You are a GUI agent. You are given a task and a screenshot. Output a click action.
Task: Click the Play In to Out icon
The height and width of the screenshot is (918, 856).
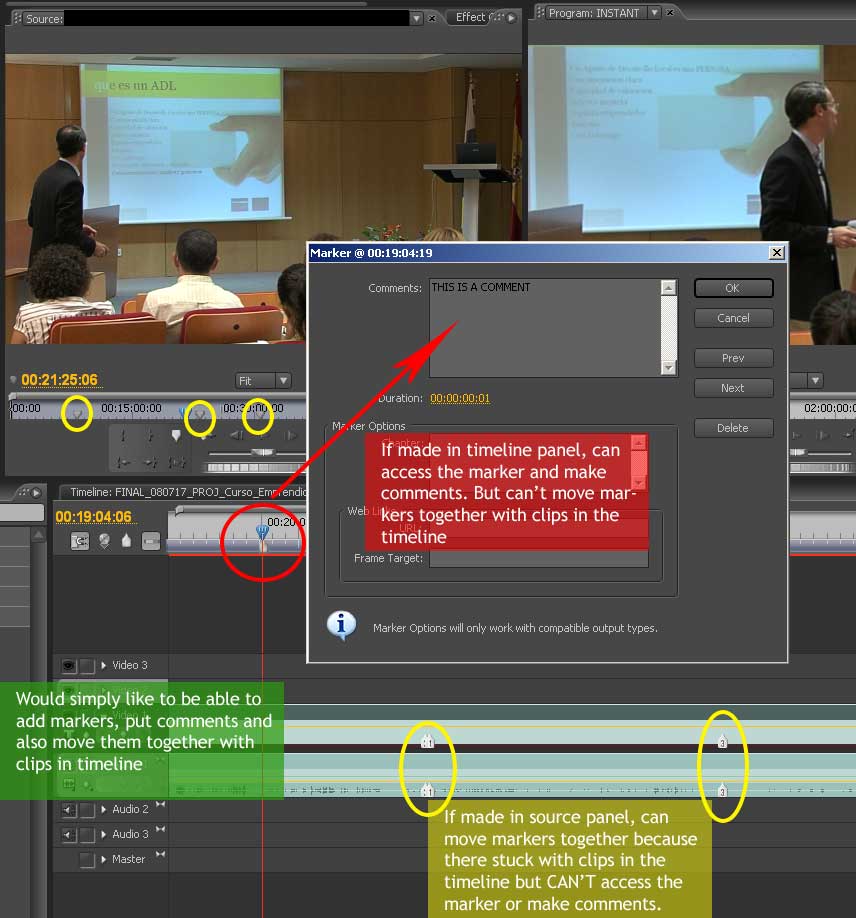pos(177,463)
